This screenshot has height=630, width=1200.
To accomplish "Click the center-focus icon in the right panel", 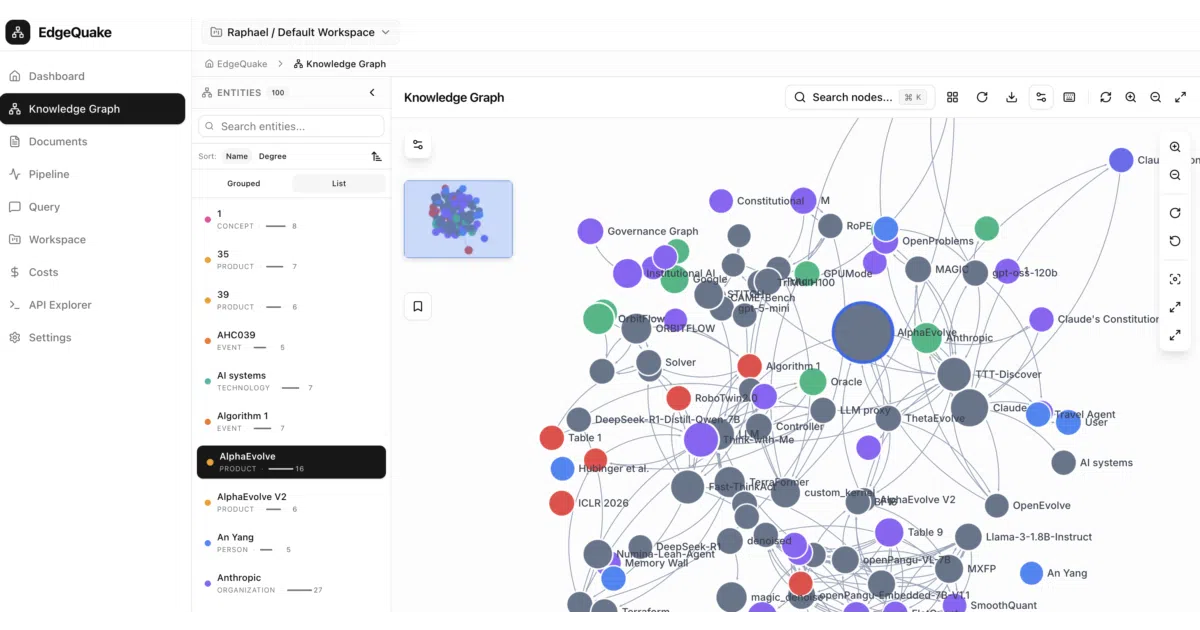I will (1175, 279).
